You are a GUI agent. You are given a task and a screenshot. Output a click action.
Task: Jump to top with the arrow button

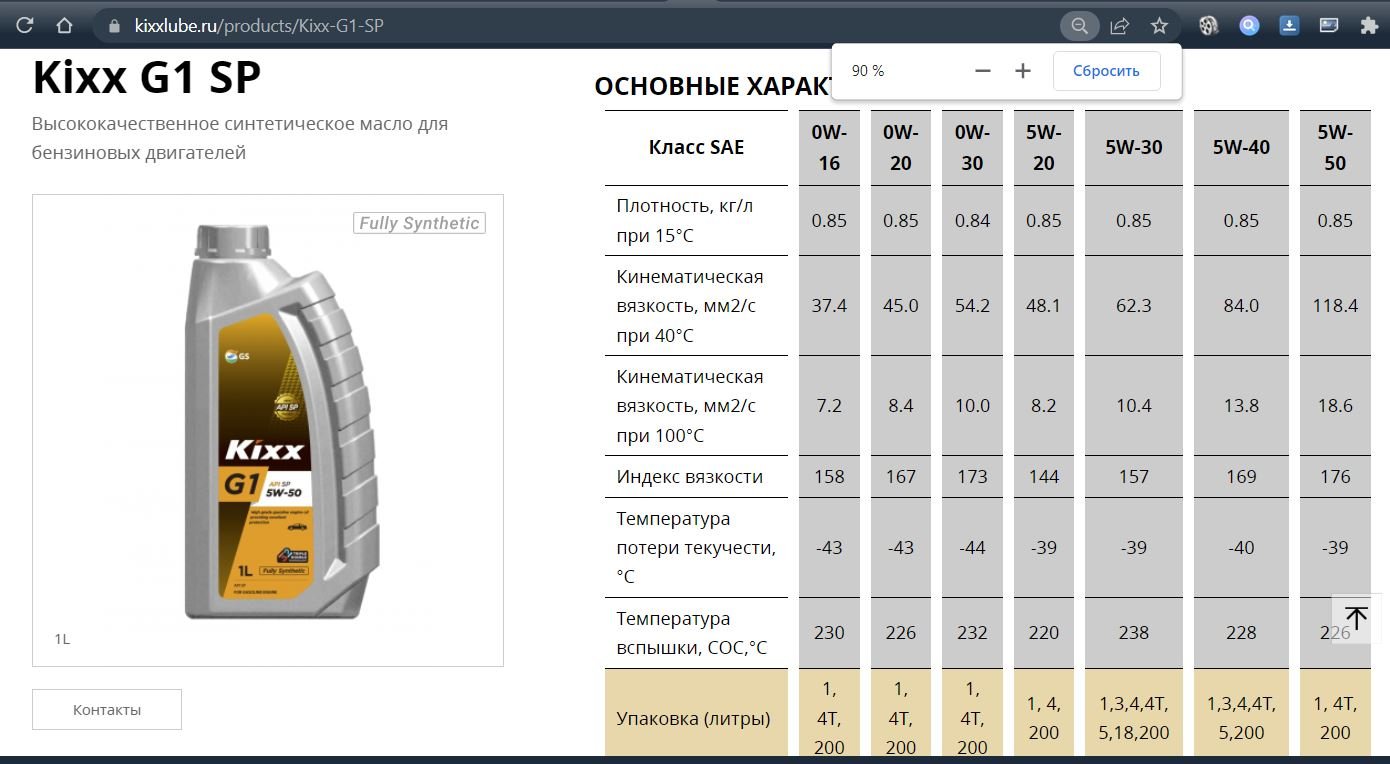pos(1356,618)
